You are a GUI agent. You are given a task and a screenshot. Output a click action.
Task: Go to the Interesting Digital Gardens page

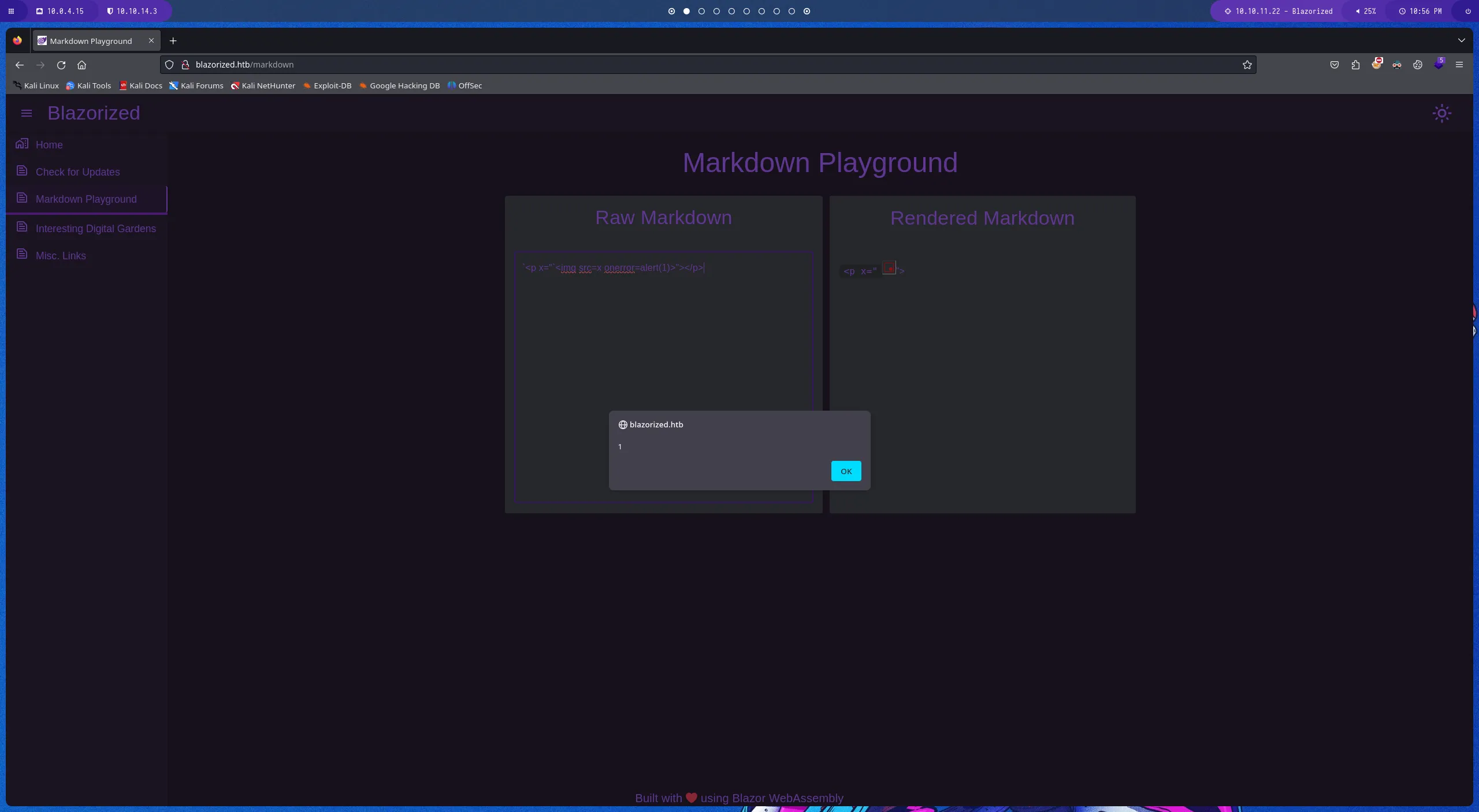[x=95, y=229]
